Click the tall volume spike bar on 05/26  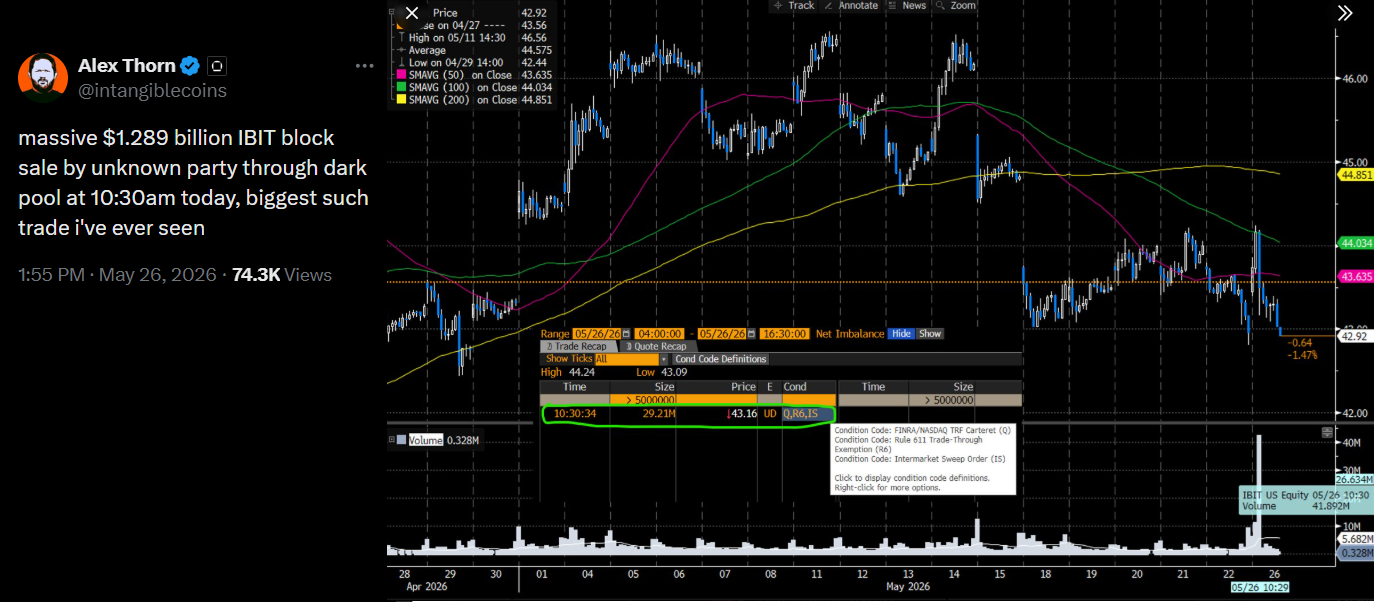1258,495
